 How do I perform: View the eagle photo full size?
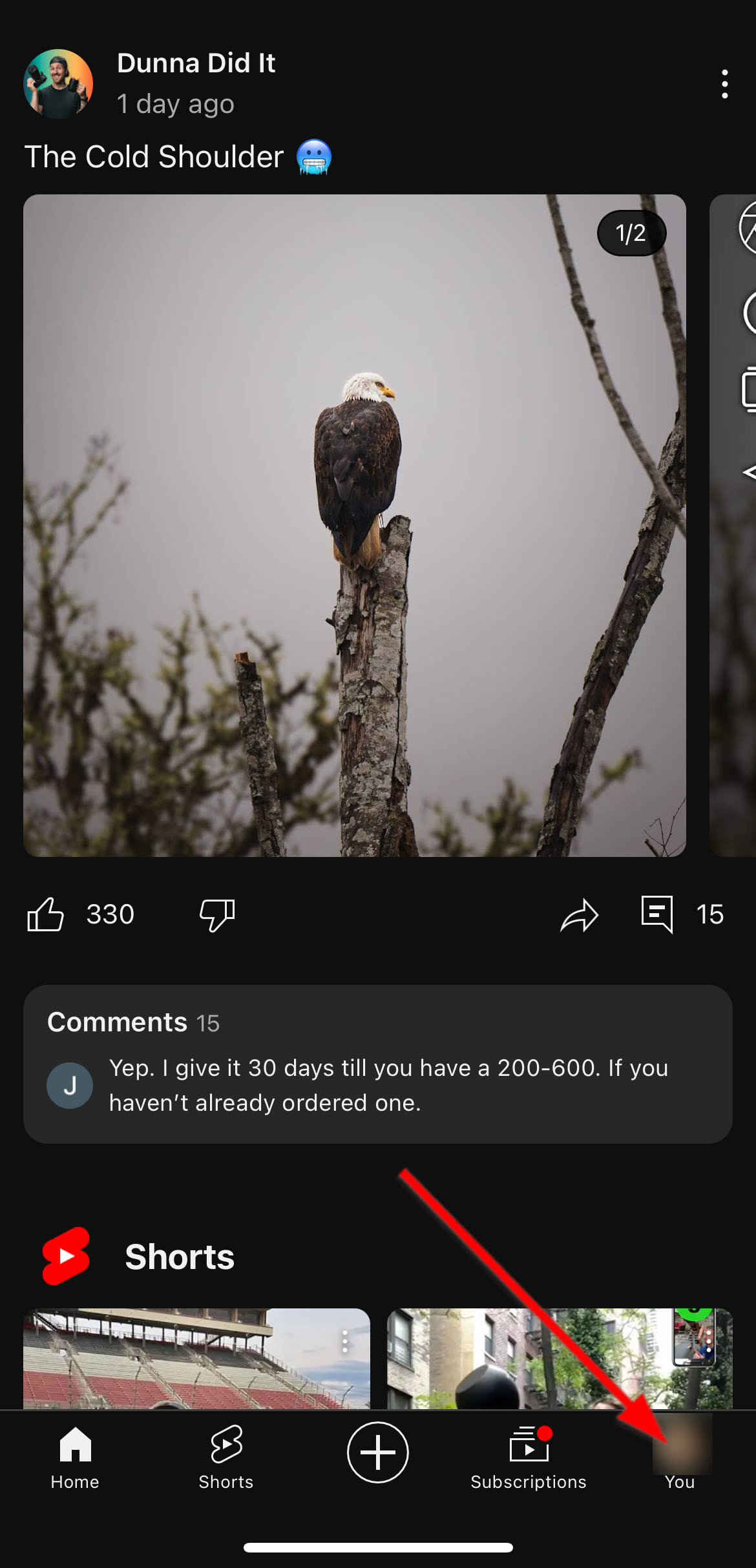click(x=354, y=525)
